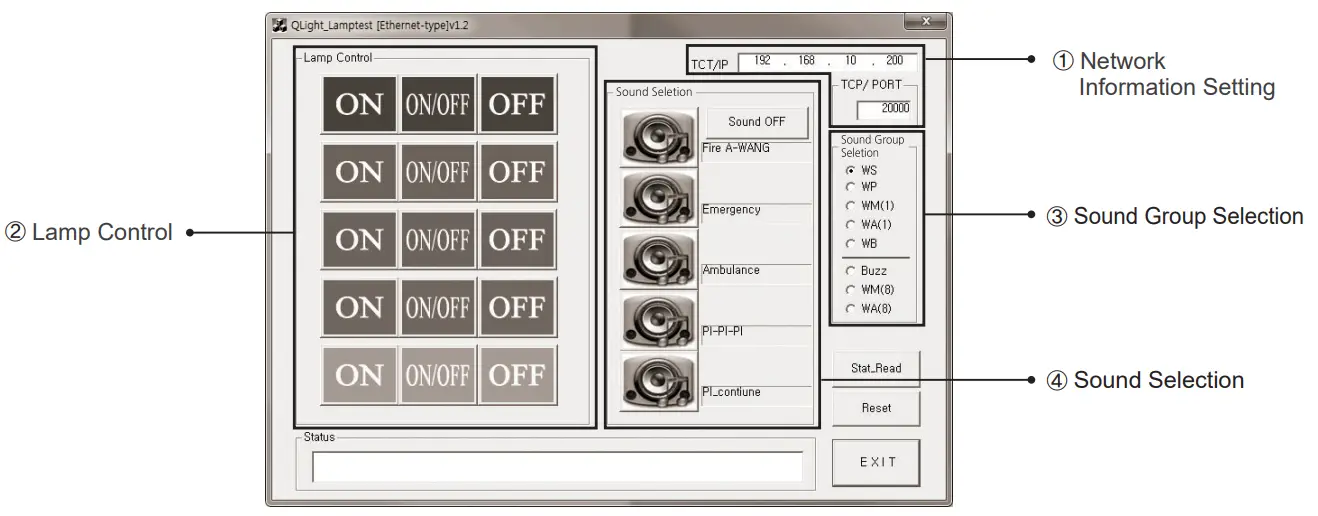Select the Buzz sound group
The height and width of the screenshot is (516, 1318).
(x=866, y=271)
